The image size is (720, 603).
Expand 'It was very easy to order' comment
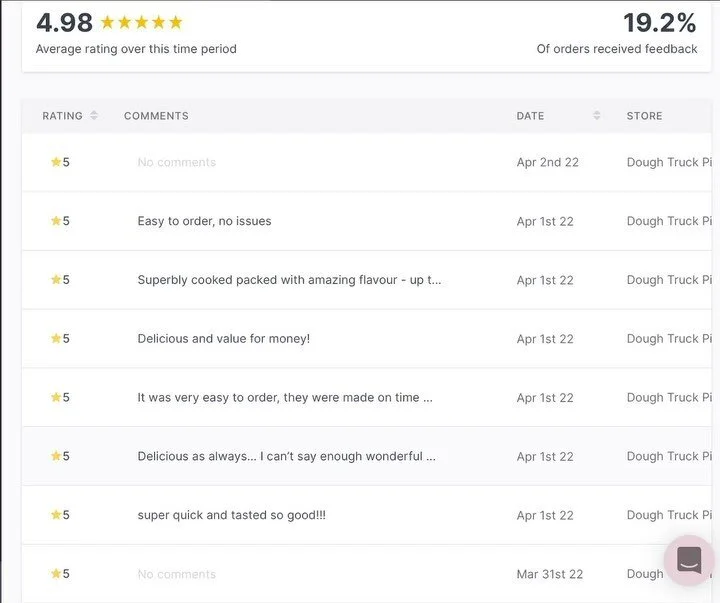[x=285, y=397]
